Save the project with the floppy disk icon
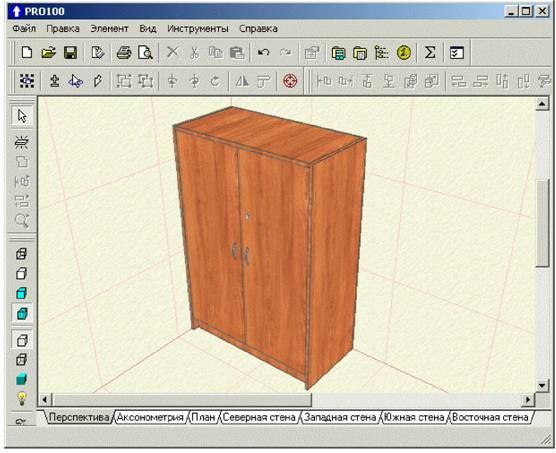Image resolution: width=556 pixels, height=453 pixels. coord(71,53)
